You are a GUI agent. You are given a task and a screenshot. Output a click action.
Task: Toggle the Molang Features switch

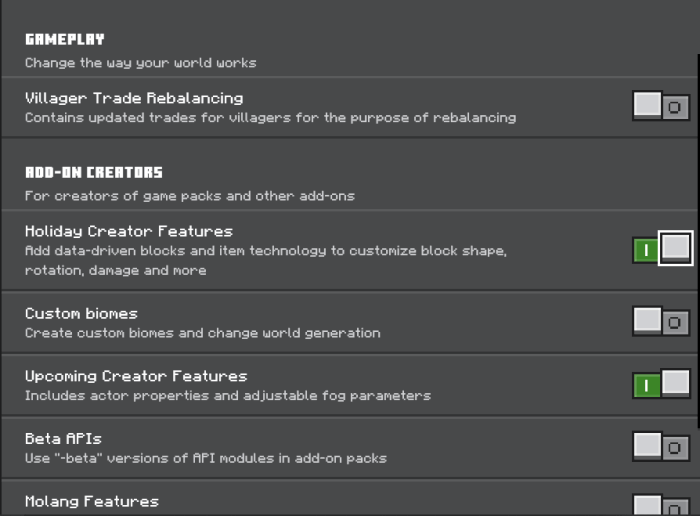(661, 505)
